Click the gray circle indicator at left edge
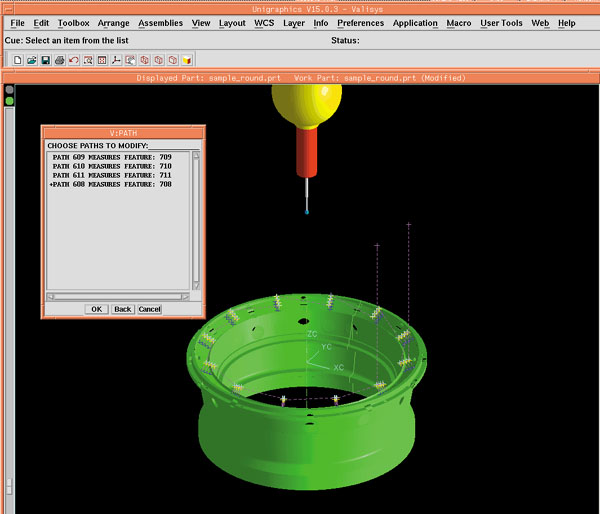Image resolution: width=600 pixels, height=514 pixels. (10, 90)
